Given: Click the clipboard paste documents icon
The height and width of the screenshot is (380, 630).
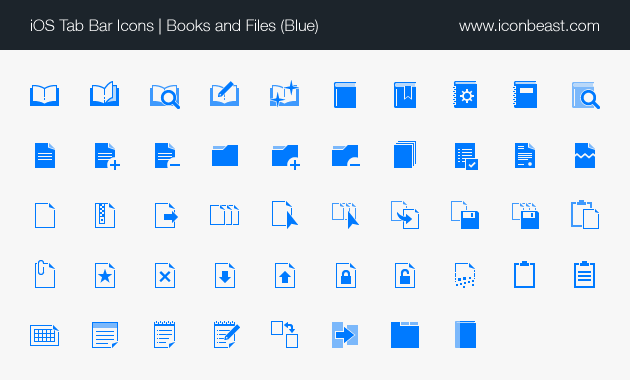Looking at the screenshot, I should tap(585, 215).
